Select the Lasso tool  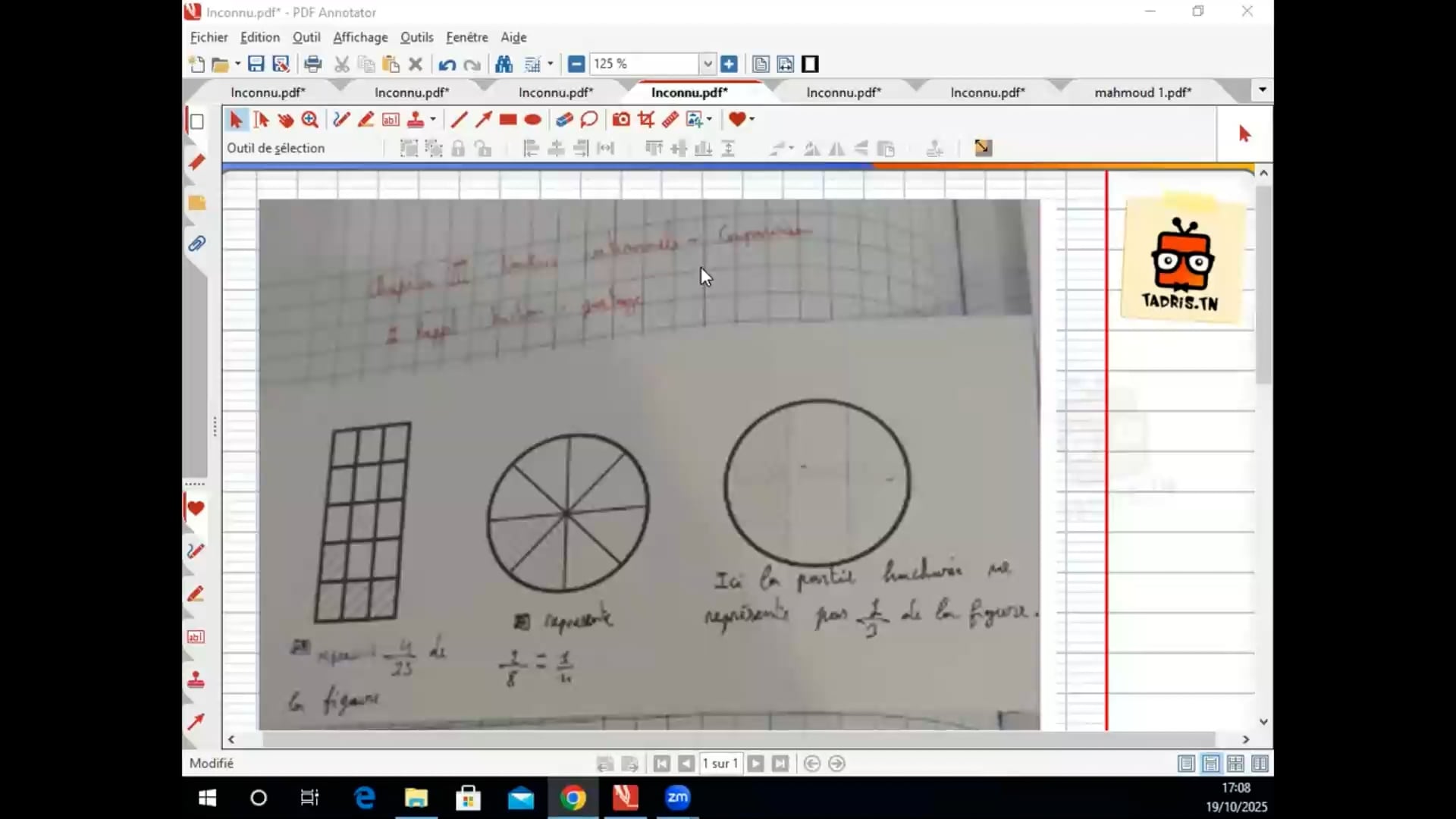[589, 119]
